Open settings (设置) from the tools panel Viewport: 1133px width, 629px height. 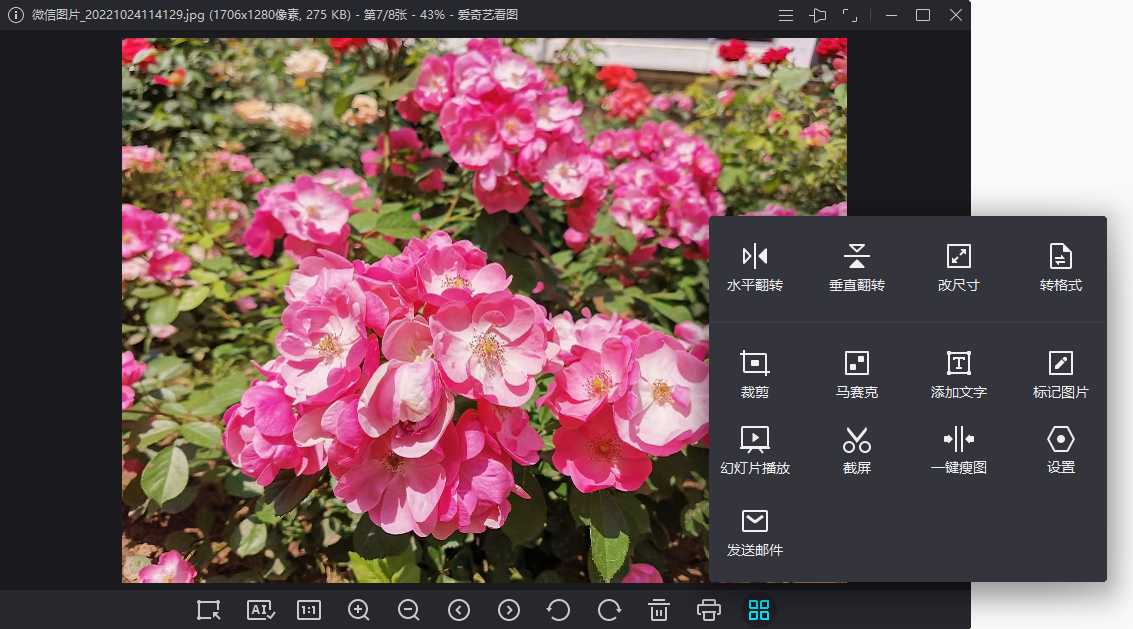click(1060, 440)
